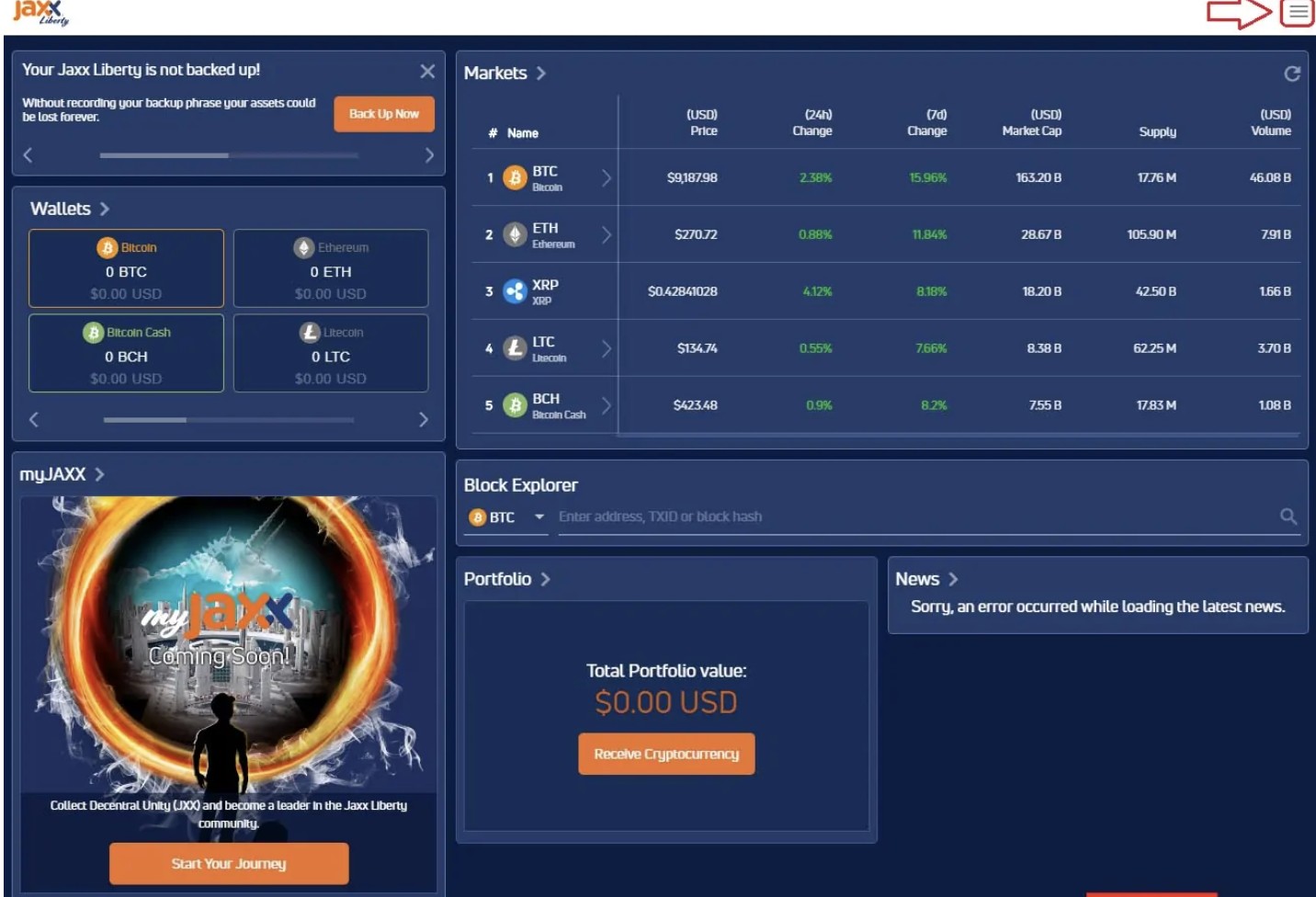Click the ETH coin icon in Markets
The height and width of the screenshot is (897, 1316).
[x=515, y=235]
